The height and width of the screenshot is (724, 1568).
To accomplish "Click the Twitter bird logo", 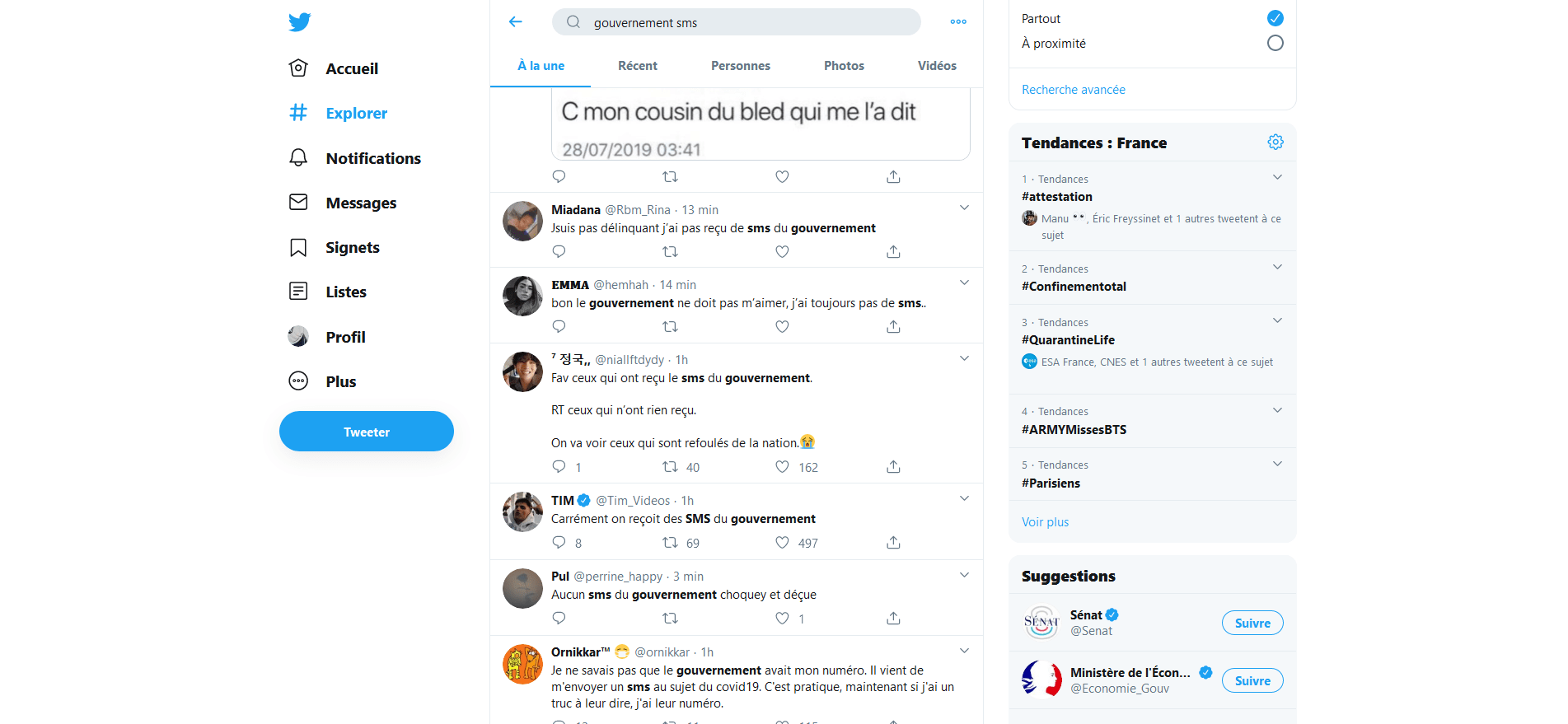I will [x=300, y=21].
